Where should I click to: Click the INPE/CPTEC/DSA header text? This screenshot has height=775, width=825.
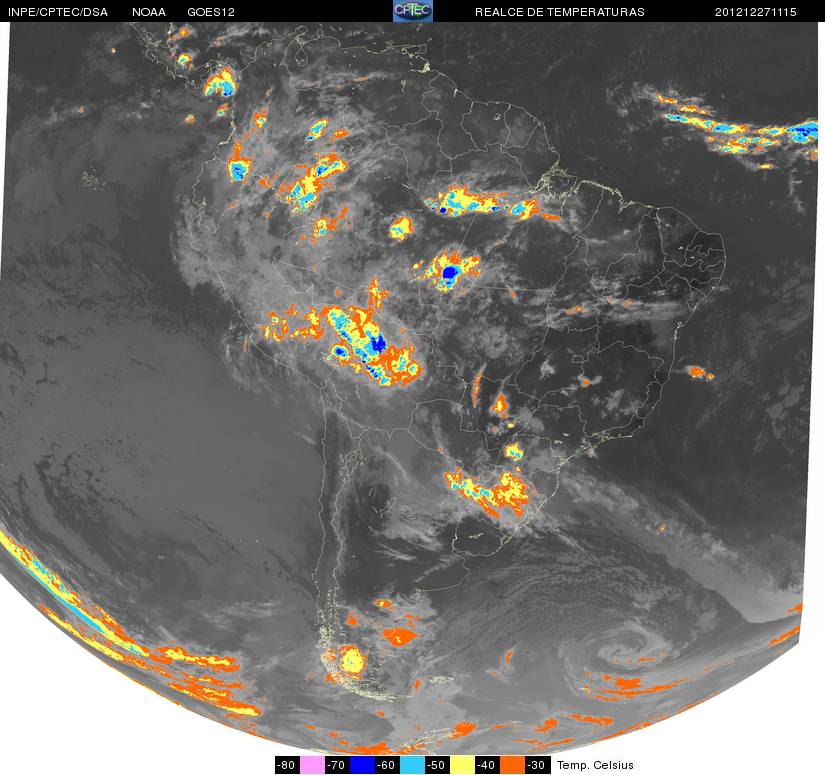[x=58, y=12]
